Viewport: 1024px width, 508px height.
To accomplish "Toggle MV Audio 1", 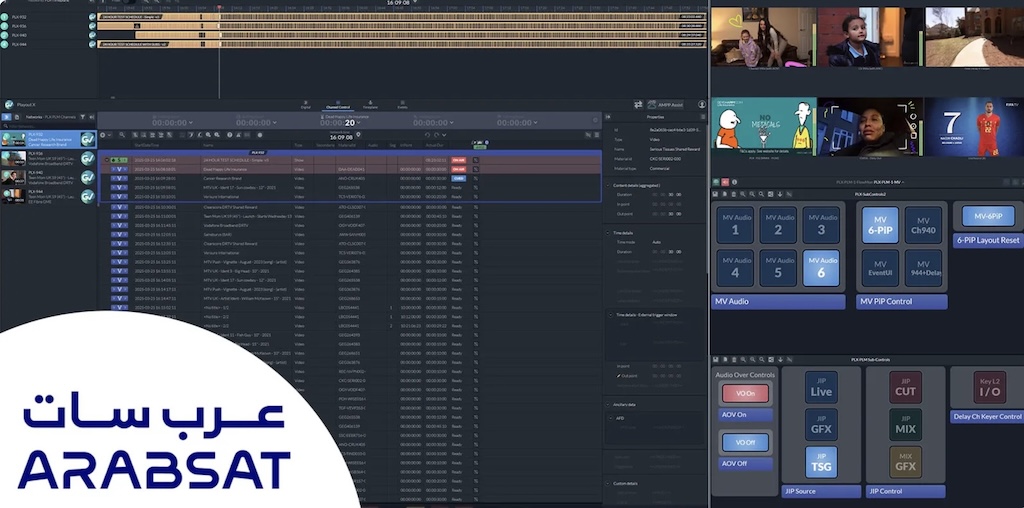I will click(735, 225).
